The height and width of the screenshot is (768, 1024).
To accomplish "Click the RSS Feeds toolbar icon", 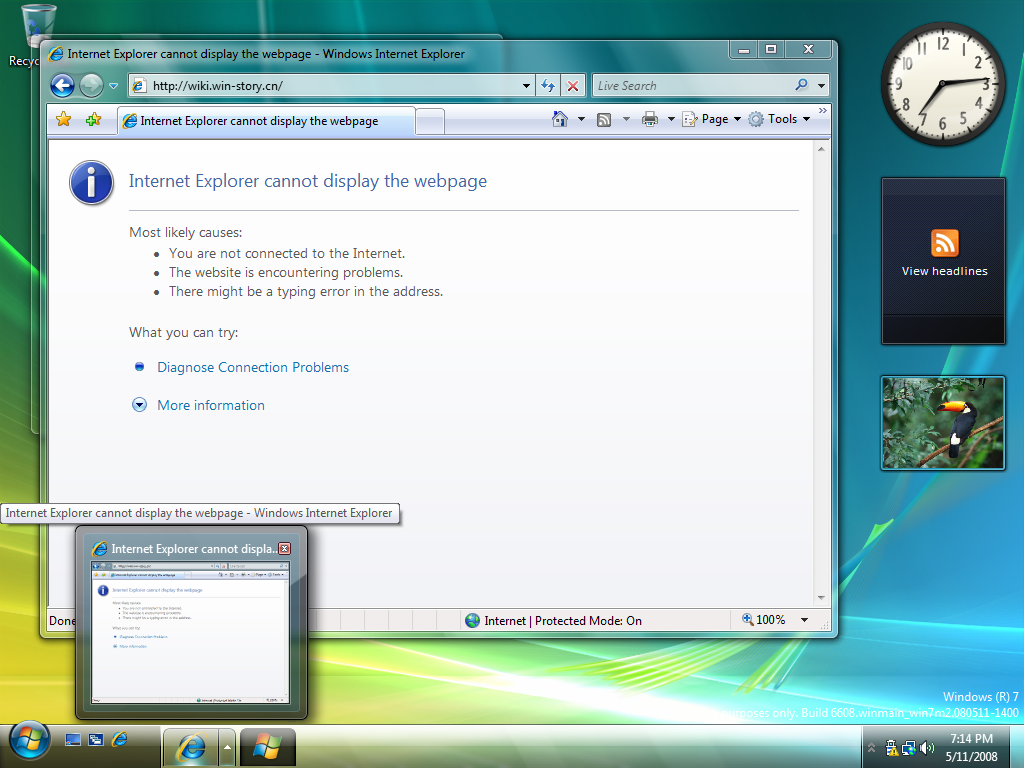I will click(604, 120).
